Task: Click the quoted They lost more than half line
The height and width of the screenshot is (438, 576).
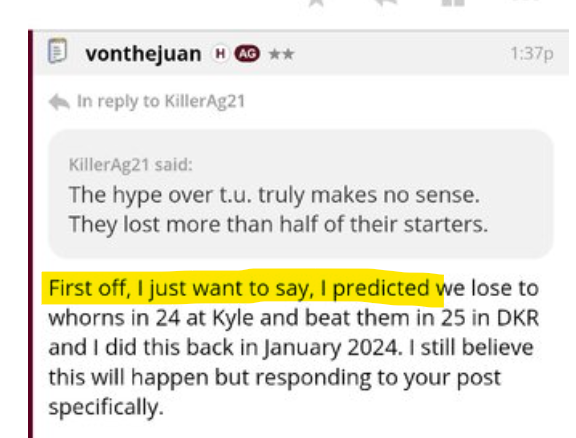Action: [x=278, y=224]
